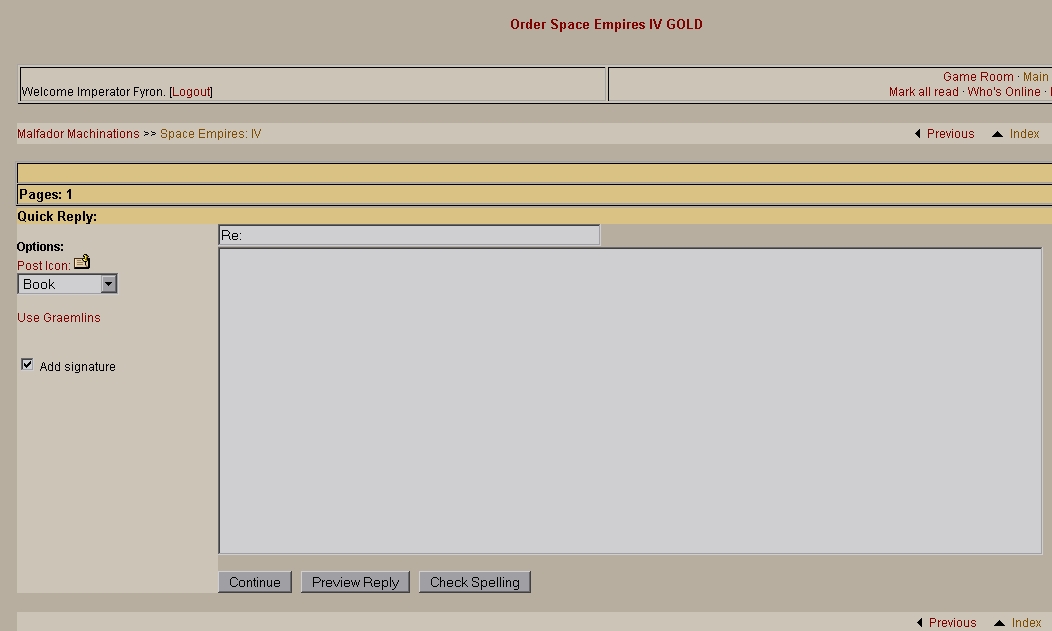The height and width of the screenshot is (631, 1052).
Task: Go to Space Empires: IV breadcrumb
Action: (210, 134)
